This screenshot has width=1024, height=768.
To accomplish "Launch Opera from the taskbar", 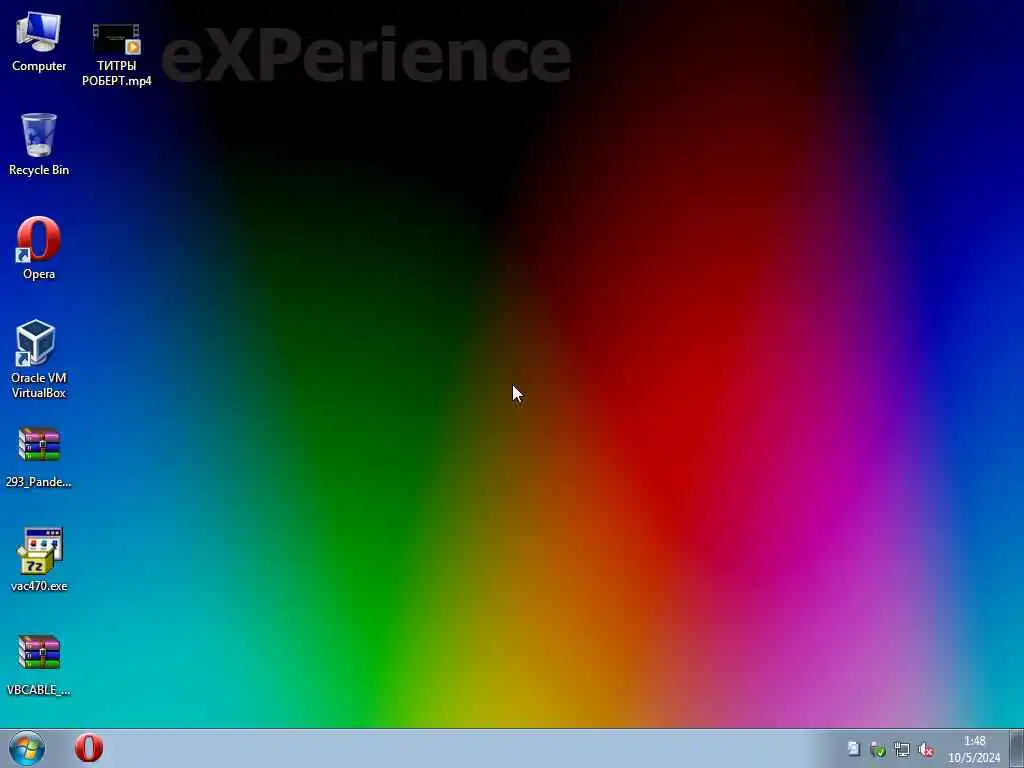I will coord(89,748).
